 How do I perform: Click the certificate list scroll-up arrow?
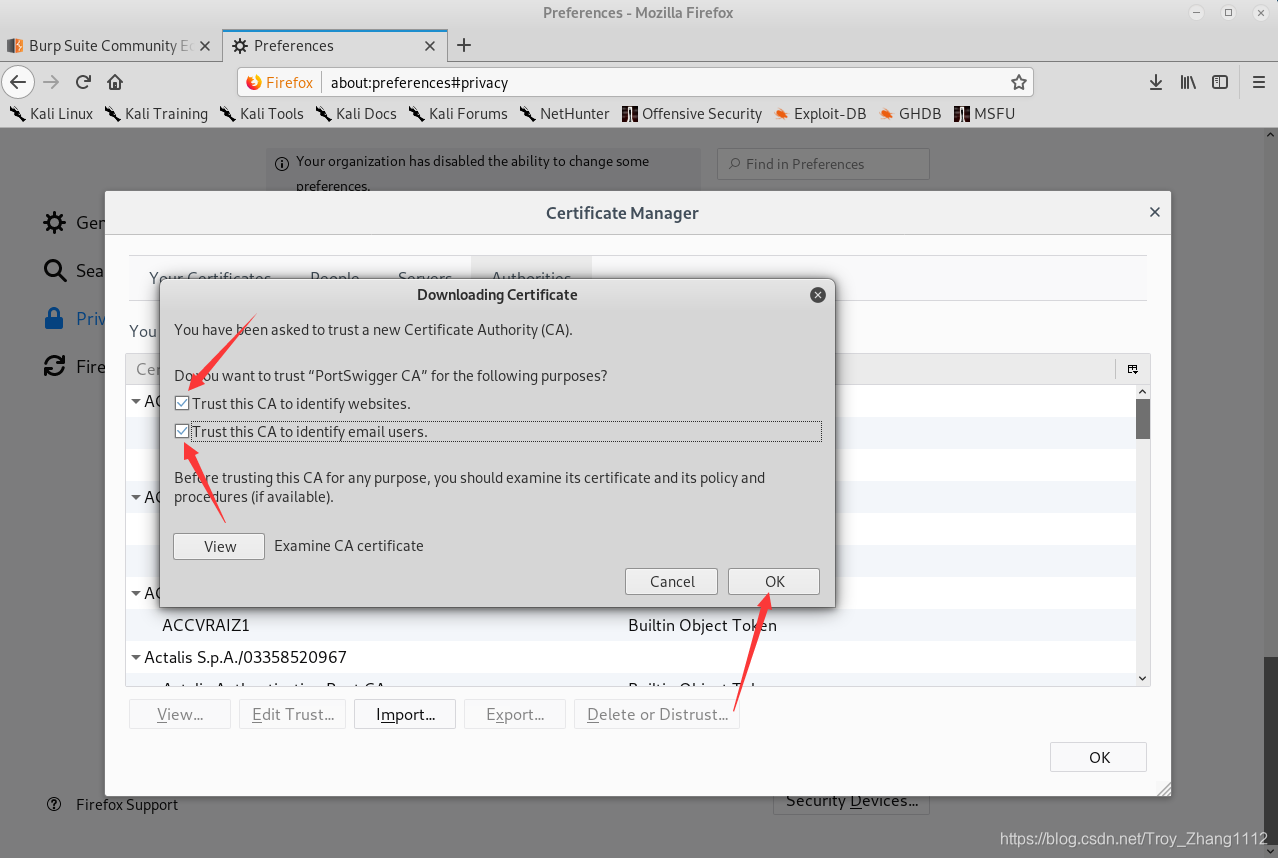click(x=1143, y=391)
